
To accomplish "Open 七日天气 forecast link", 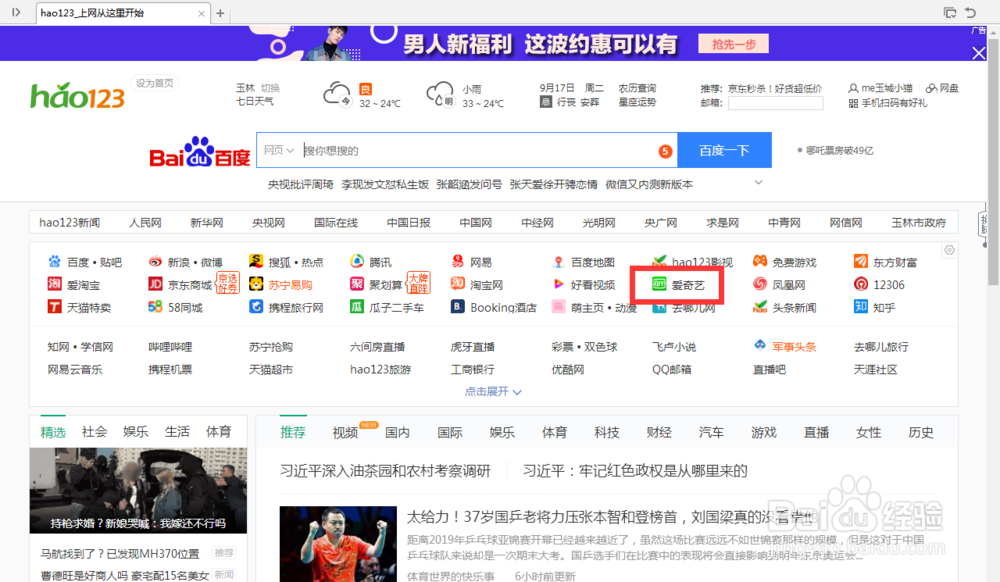I will [x=254, y=101].
